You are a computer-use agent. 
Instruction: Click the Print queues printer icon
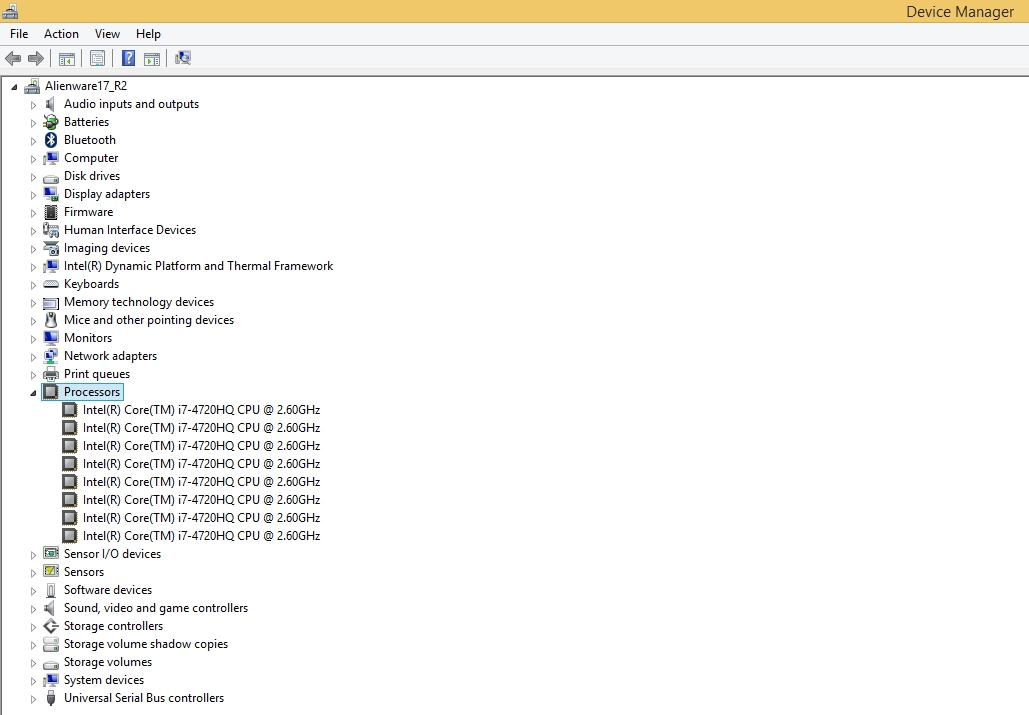[51, 374]
